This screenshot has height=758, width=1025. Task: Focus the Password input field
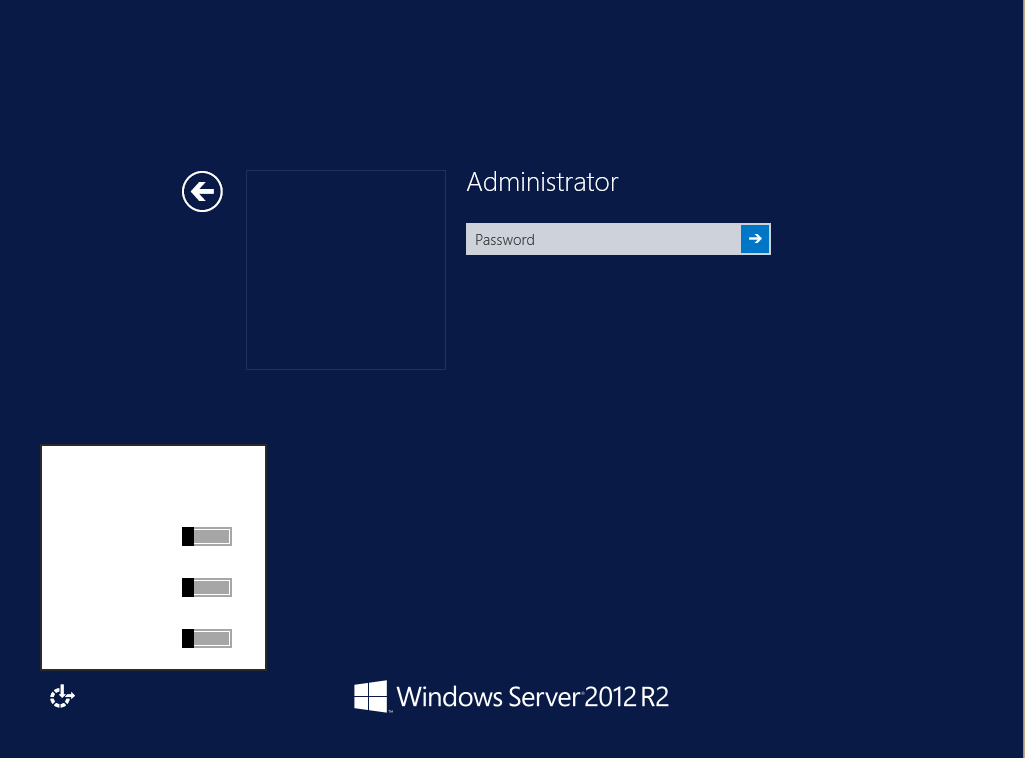click(603, 239)
